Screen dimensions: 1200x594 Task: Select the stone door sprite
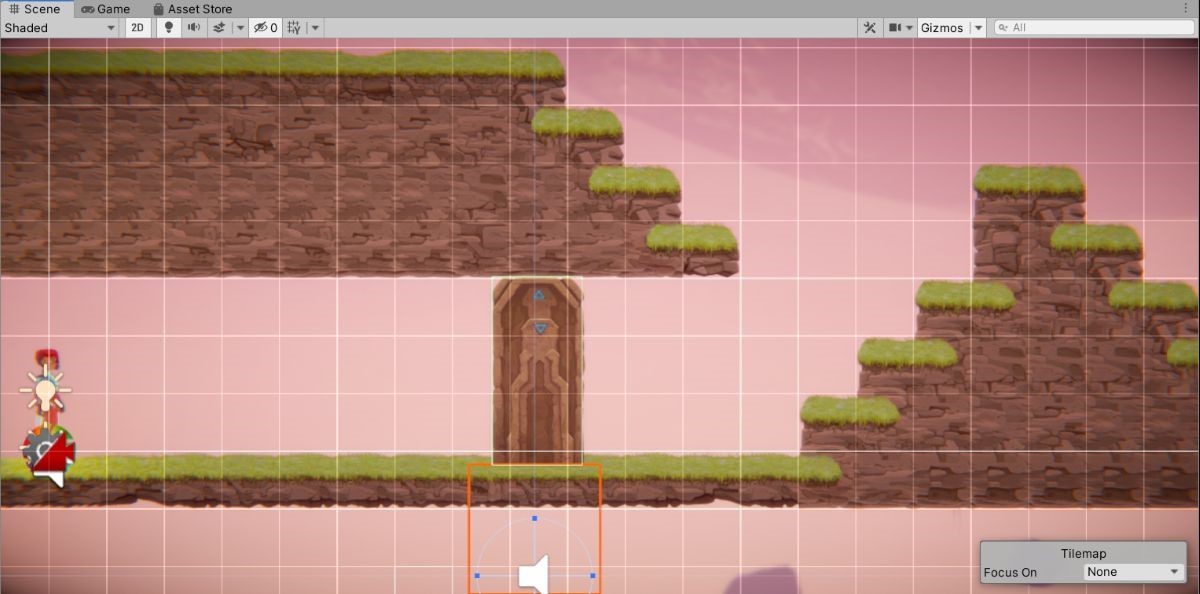point(537,371)
